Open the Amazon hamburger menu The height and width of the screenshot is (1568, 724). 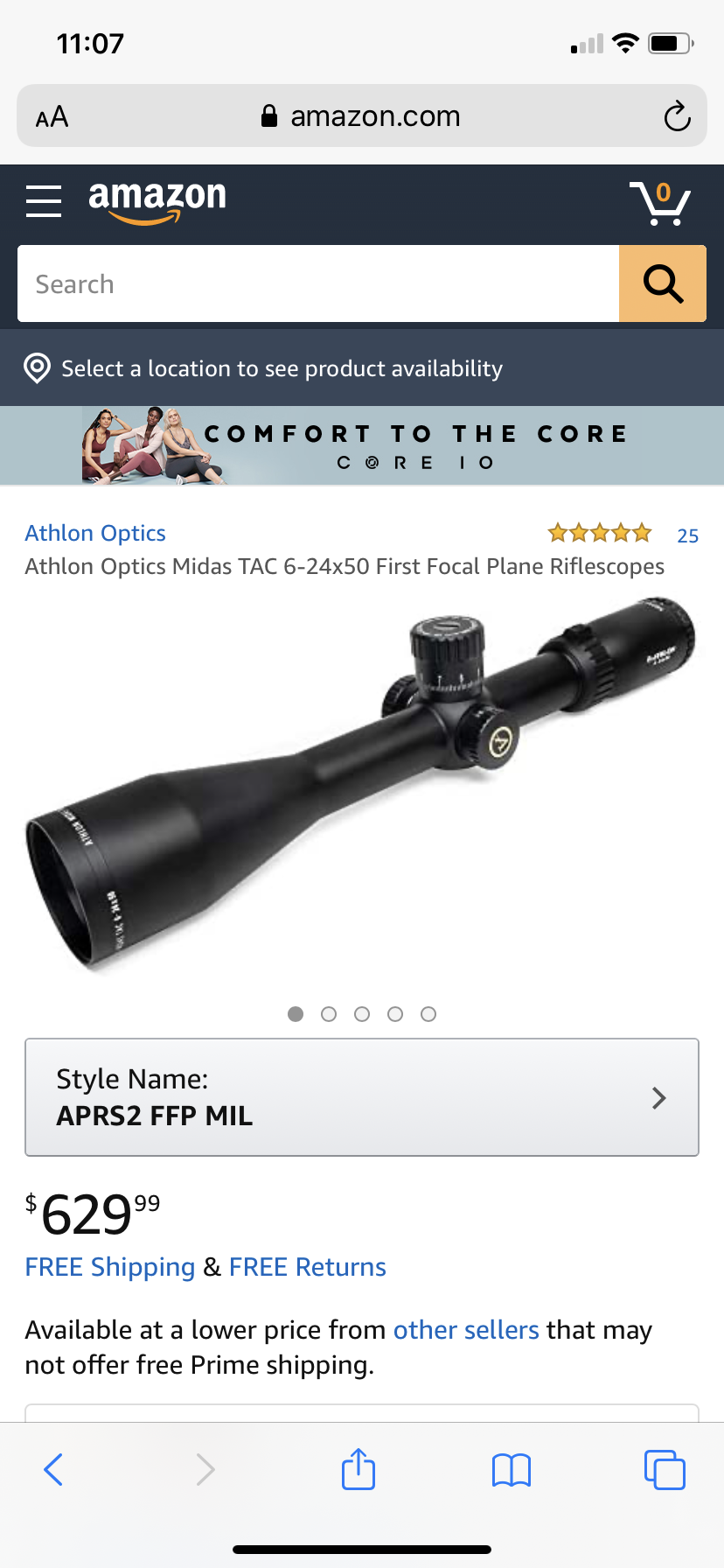click(44, 201)
